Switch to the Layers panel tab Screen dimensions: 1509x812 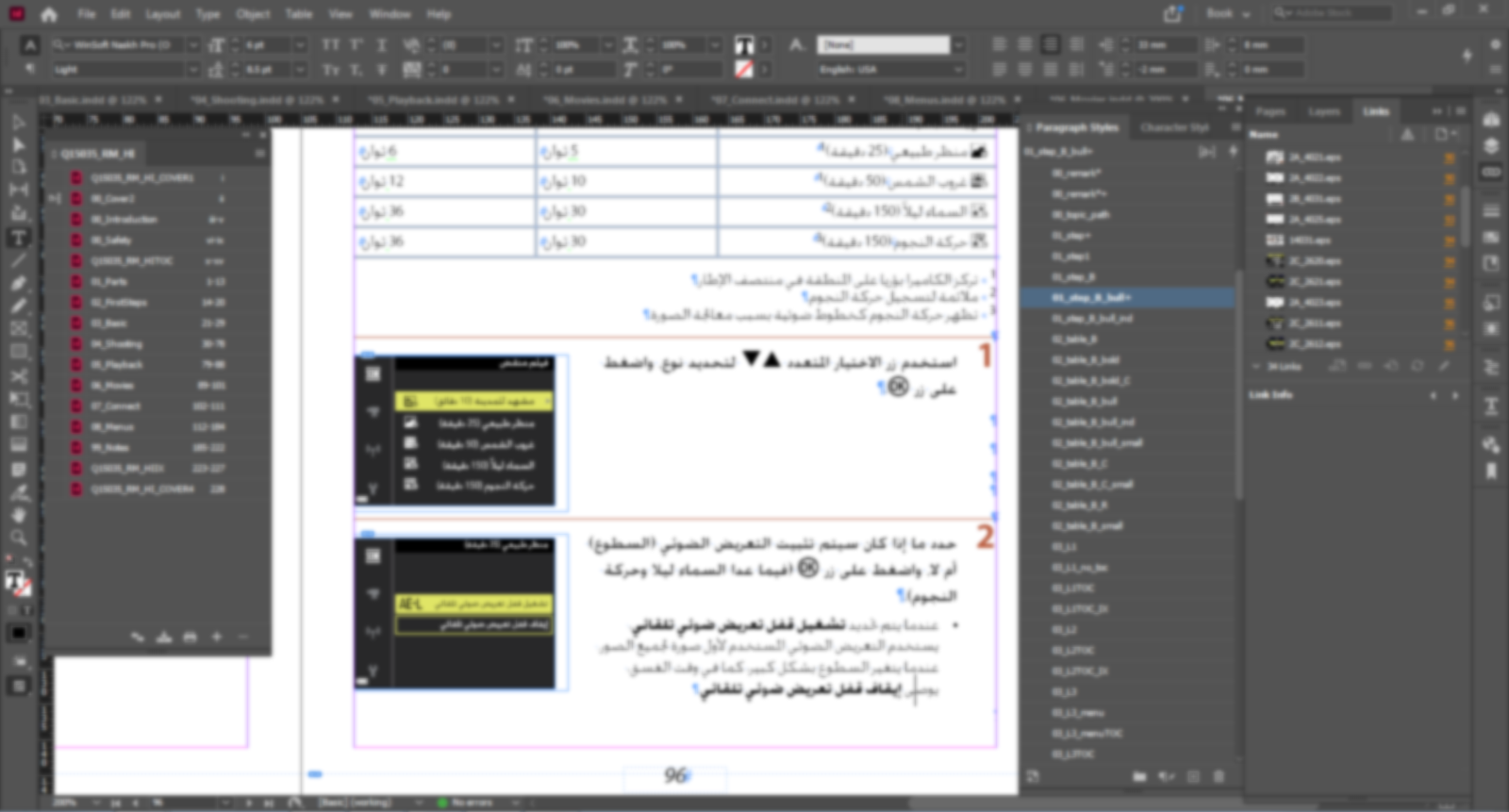tap(1323, 111)
